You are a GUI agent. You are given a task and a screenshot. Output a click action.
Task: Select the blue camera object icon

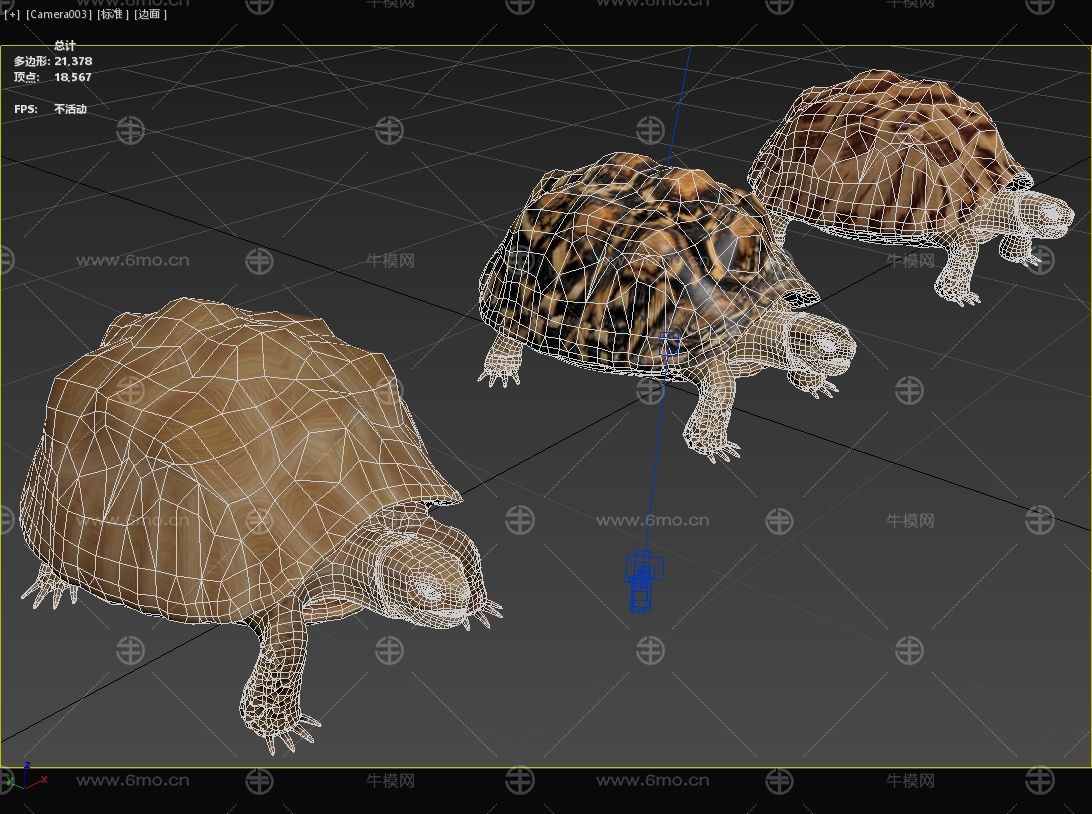643,581
